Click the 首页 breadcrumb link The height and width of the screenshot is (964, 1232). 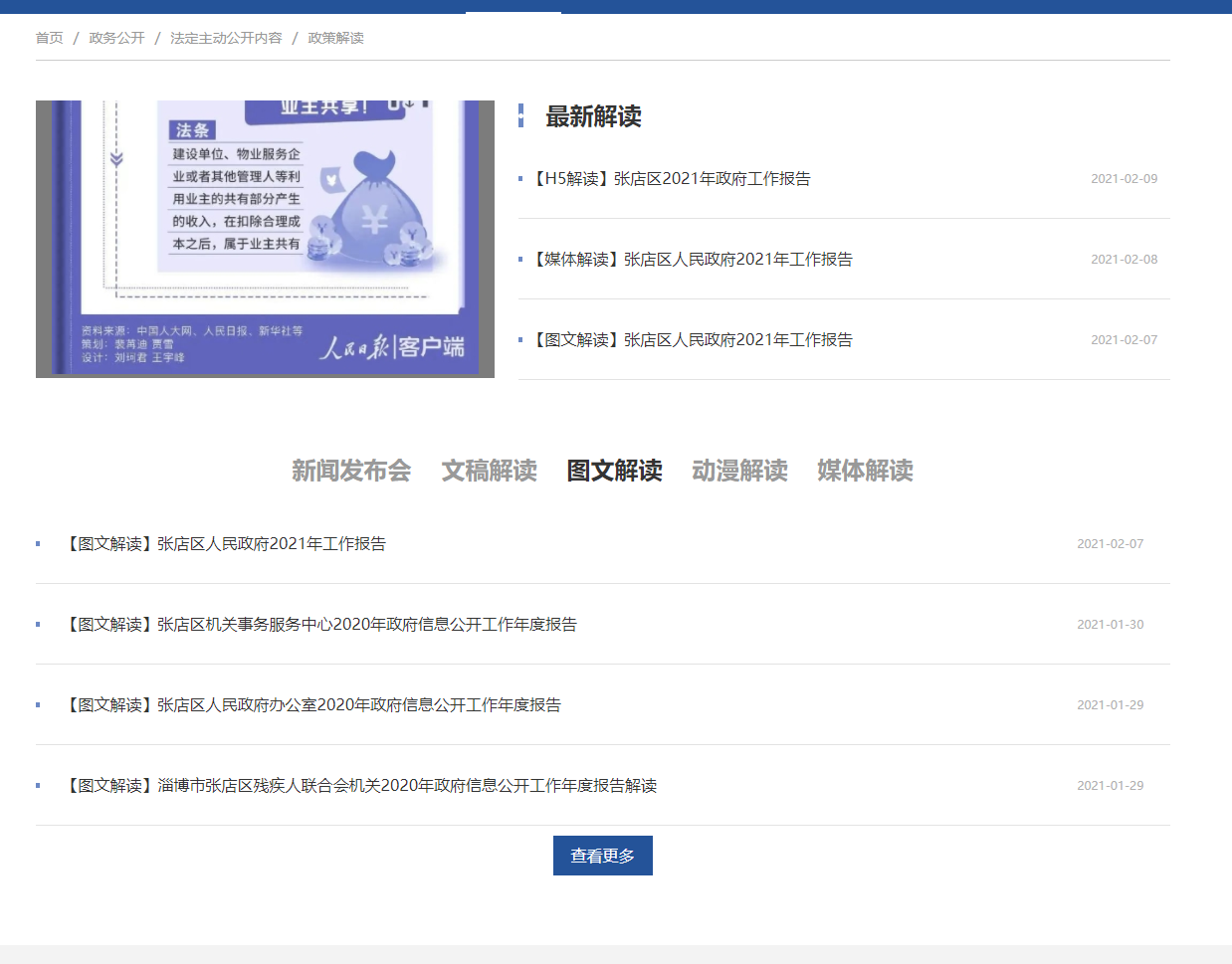[49, 38]
